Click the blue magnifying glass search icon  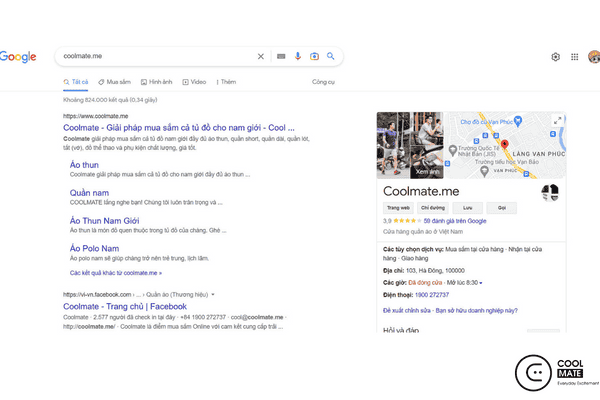[x=331, y=56]
